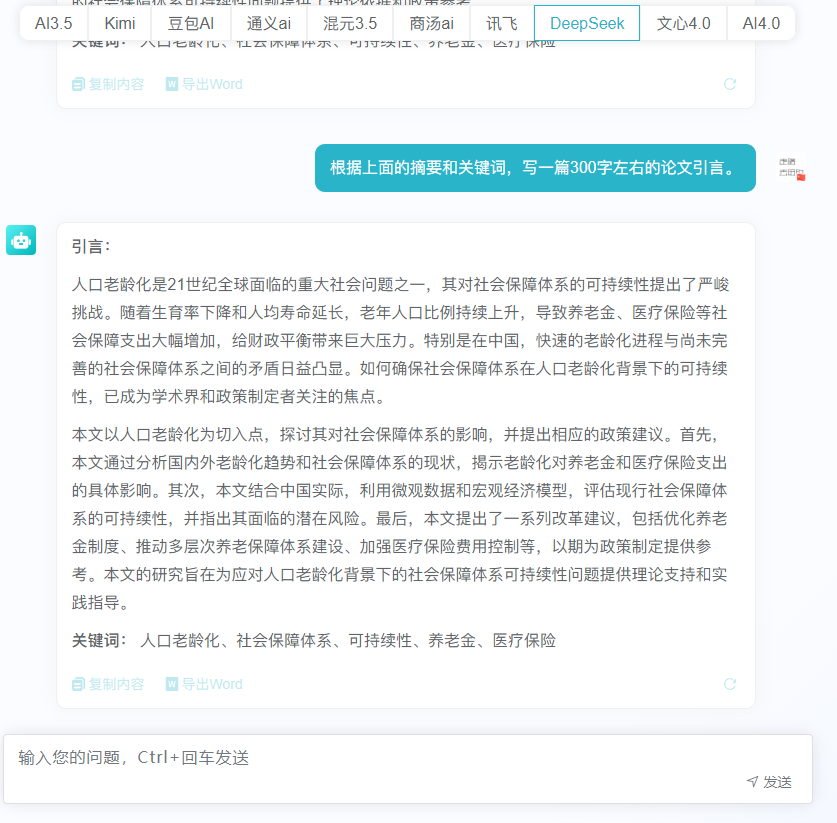Select the 豆包AI tab

click(x=191, y=23)
